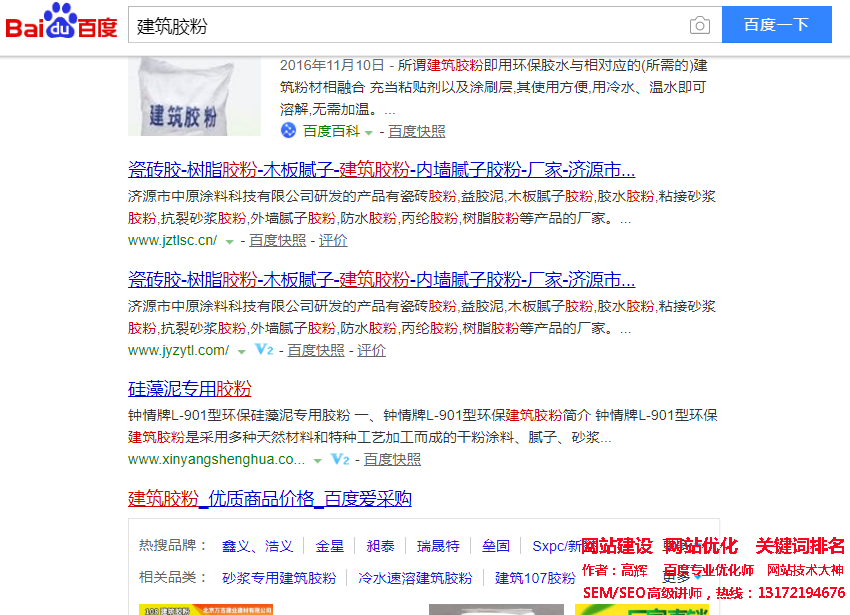850x615 pixels.
Task: Select the 瑞晟特 hot brand filter
Action: coord(438,546)
